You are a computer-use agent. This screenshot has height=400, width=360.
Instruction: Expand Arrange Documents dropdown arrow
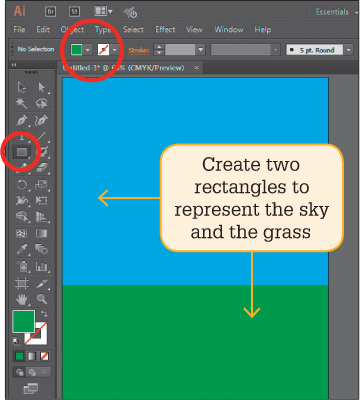110,11
